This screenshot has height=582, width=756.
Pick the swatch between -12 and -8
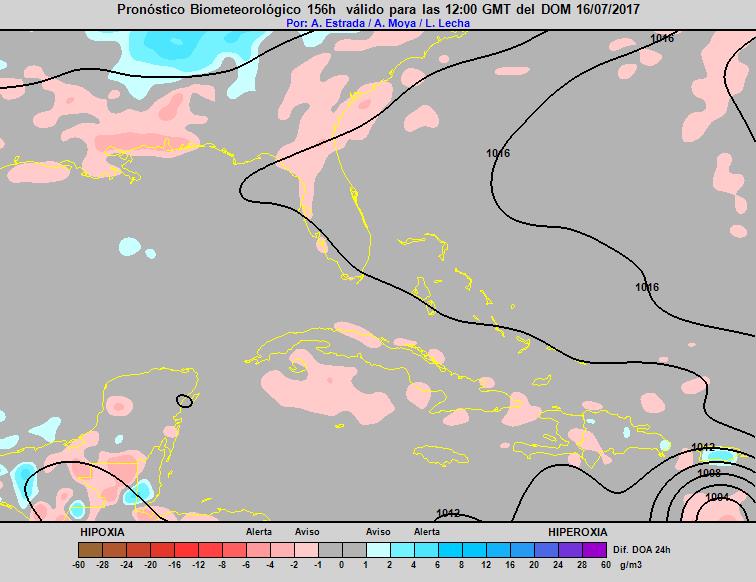click(210, 550)
